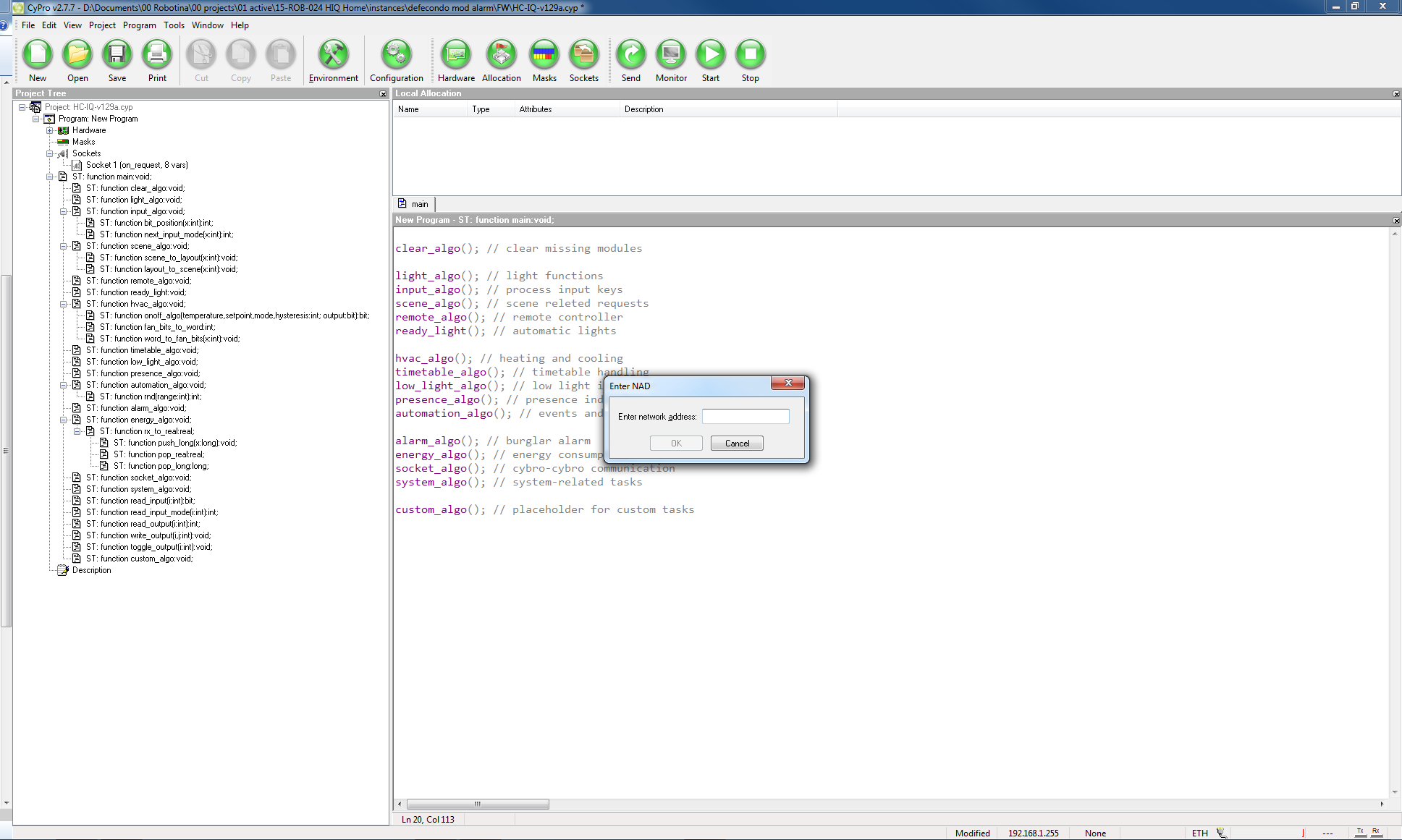Open the Monitor tool

(x=671, y=55)
